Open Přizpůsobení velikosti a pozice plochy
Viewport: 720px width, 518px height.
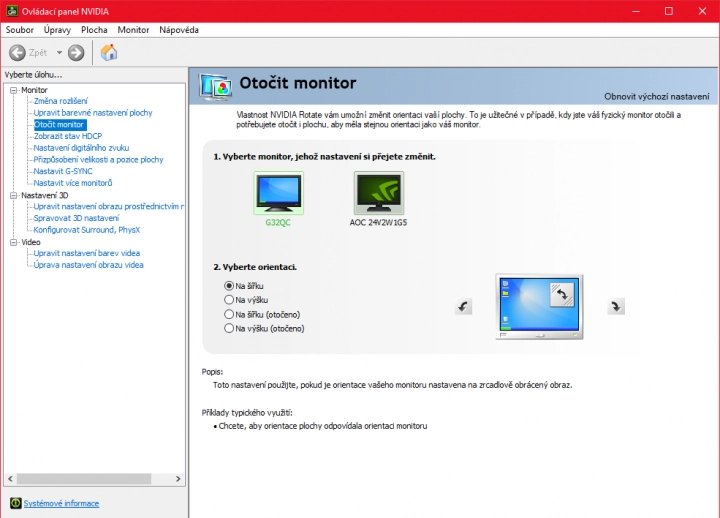98,159
